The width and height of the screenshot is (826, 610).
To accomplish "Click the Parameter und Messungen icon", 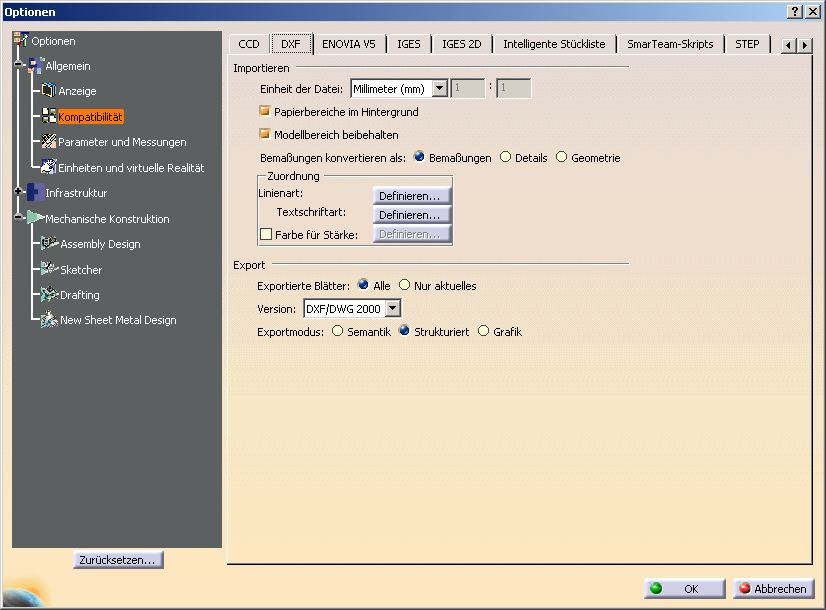I will pyautogui.click(x=48, y=141).
